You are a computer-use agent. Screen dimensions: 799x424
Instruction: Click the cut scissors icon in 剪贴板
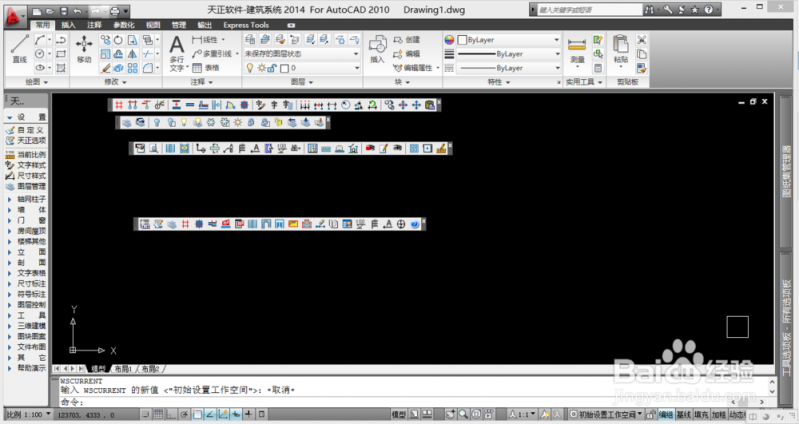tap(642, 40)
